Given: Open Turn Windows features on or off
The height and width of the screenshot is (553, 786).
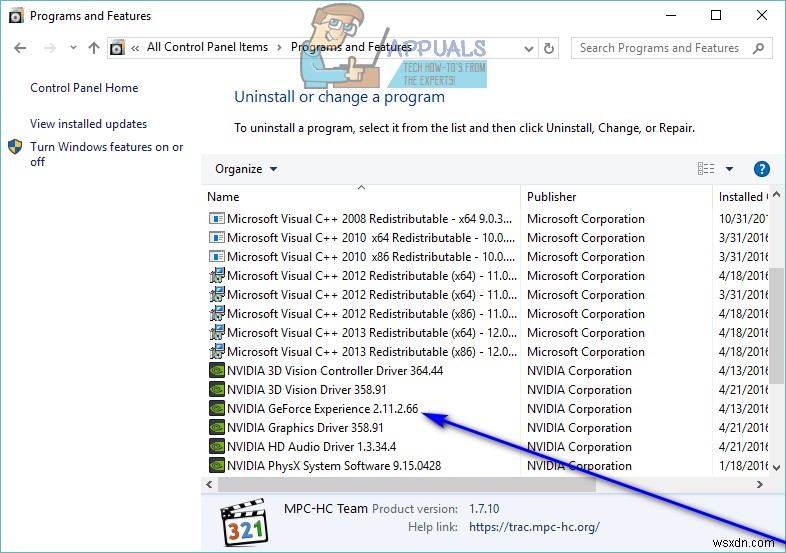Looking at the screenshot, I should pyautogui.click(x=106, y=154).
